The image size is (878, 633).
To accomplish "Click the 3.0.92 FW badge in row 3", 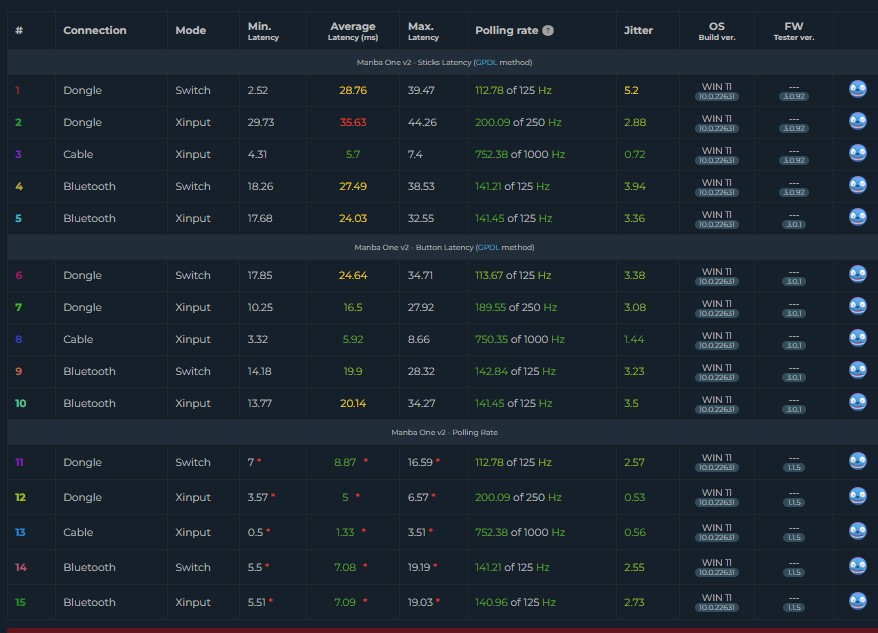I will [x=794, y=160].
